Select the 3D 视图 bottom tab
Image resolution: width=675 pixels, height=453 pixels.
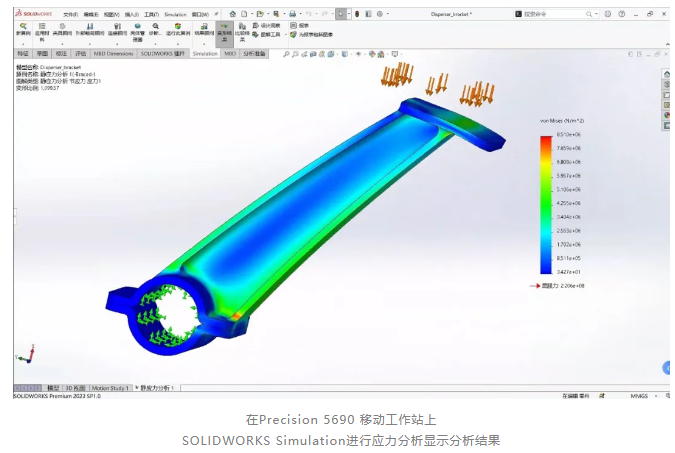75,388
